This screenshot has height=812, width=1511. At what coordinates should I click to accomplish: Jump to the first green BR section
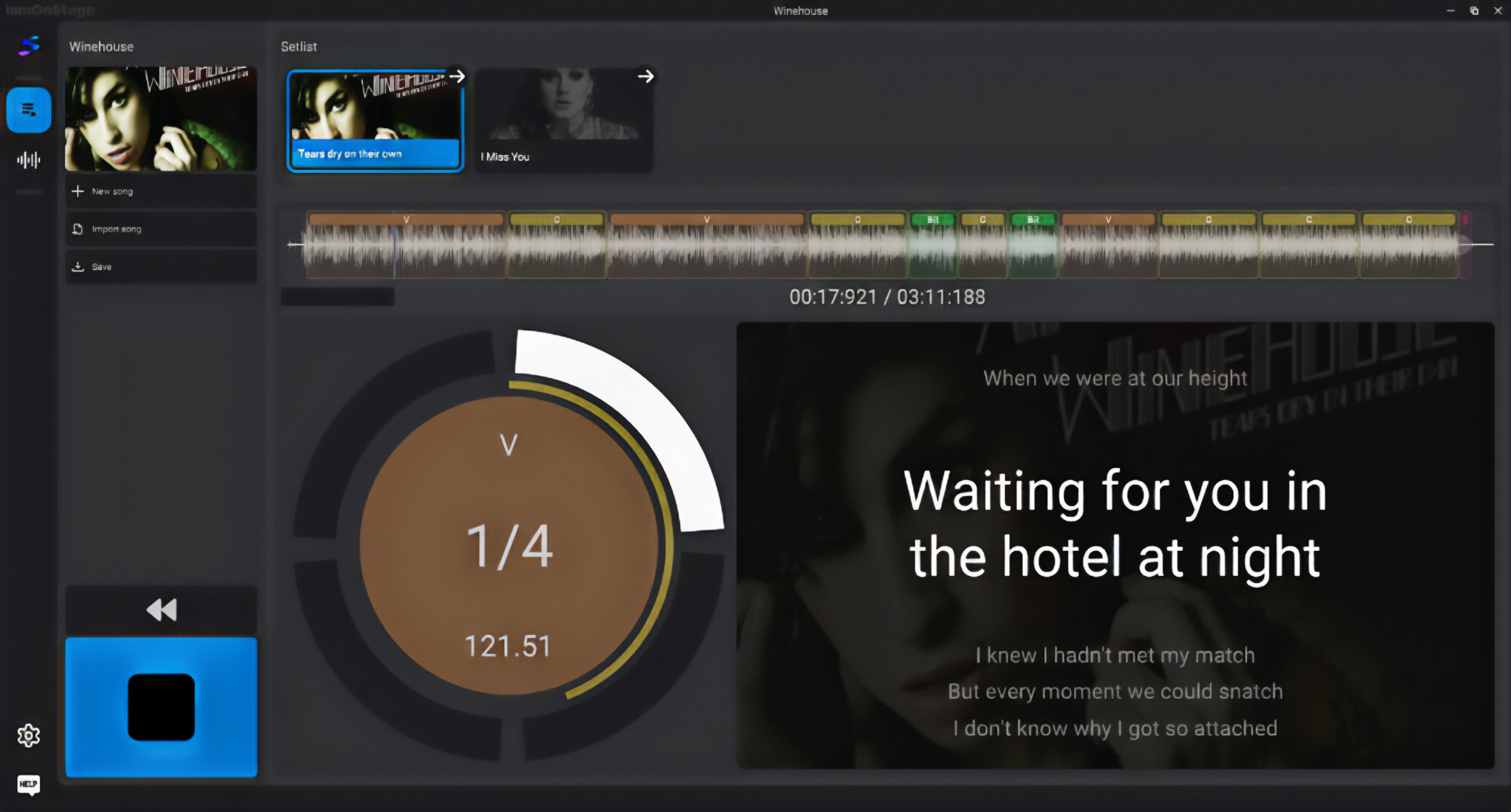coord(933,220)
